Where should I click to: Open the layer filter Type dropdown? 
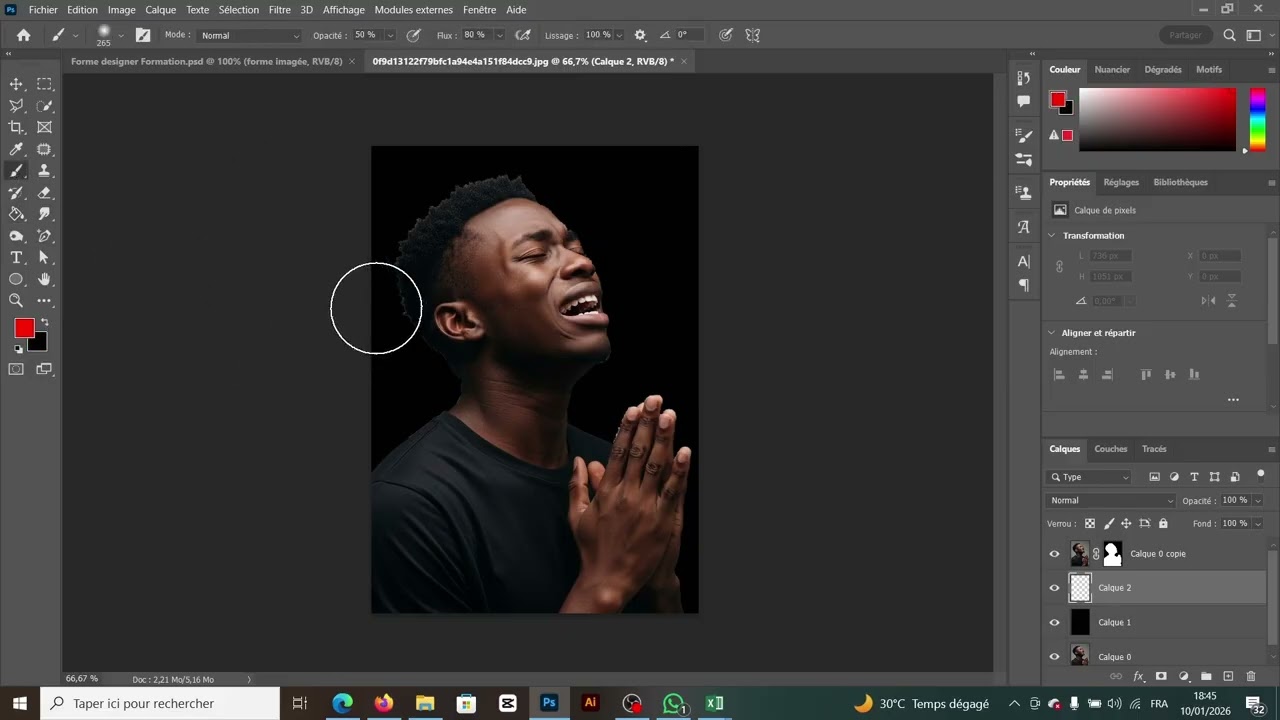pyautogui.click(x=1089, y=477)
